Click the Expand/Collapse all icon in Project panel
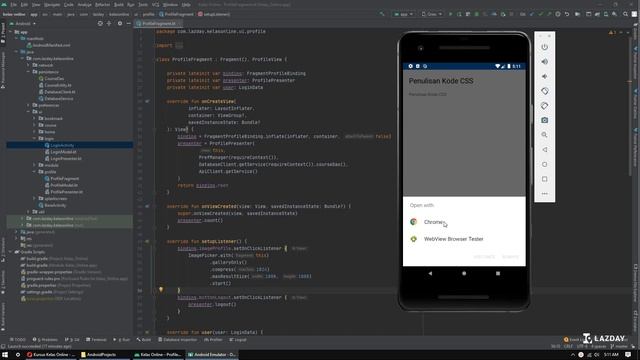The height and width of the screenshot is (360, 640). tap(109, 24)
